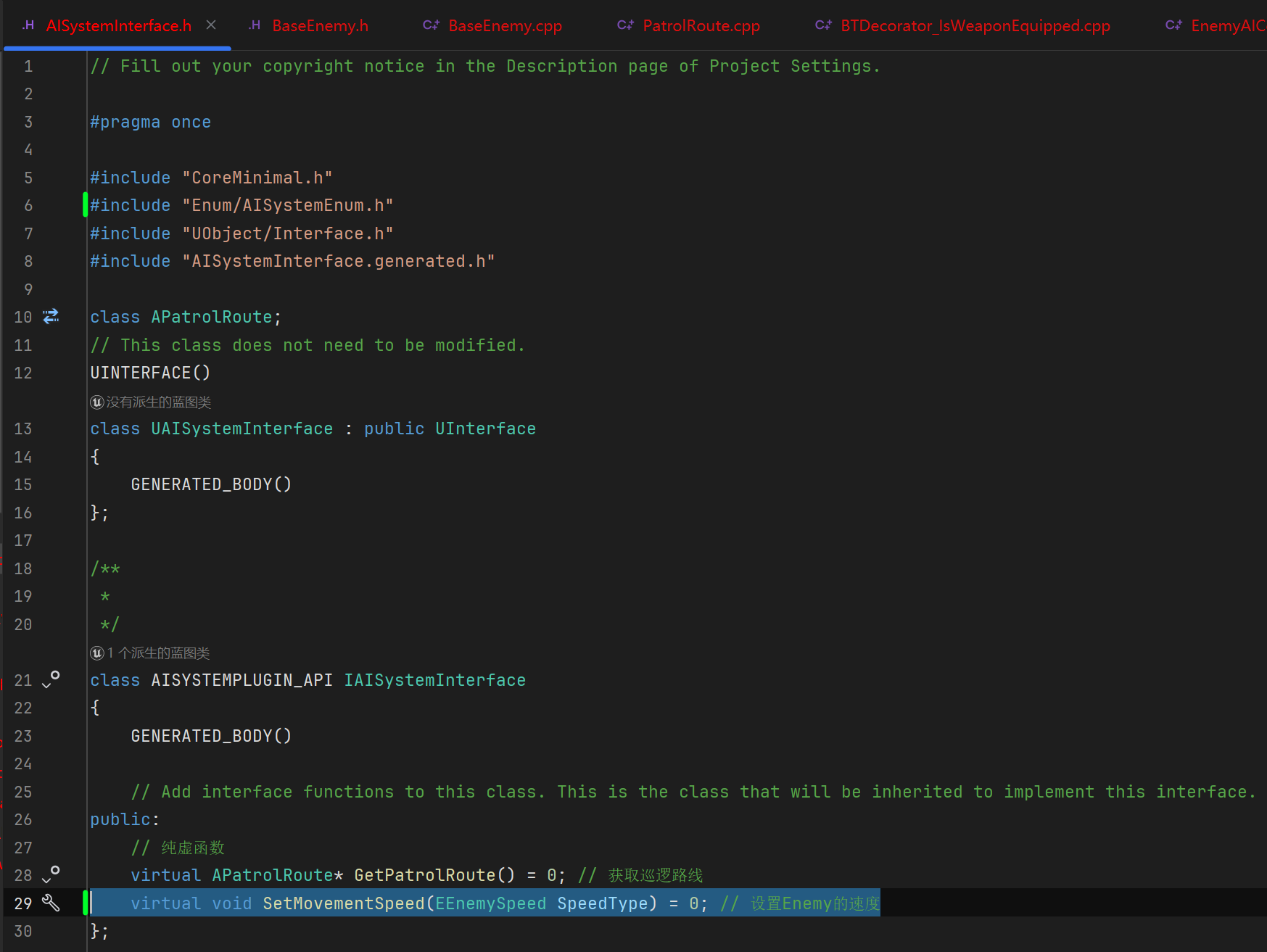The width and height of the screenshot is (1267, 952).
Task: Click the IAISystemInterface class name
Action: pyautogui.click(x=435, y=680)
